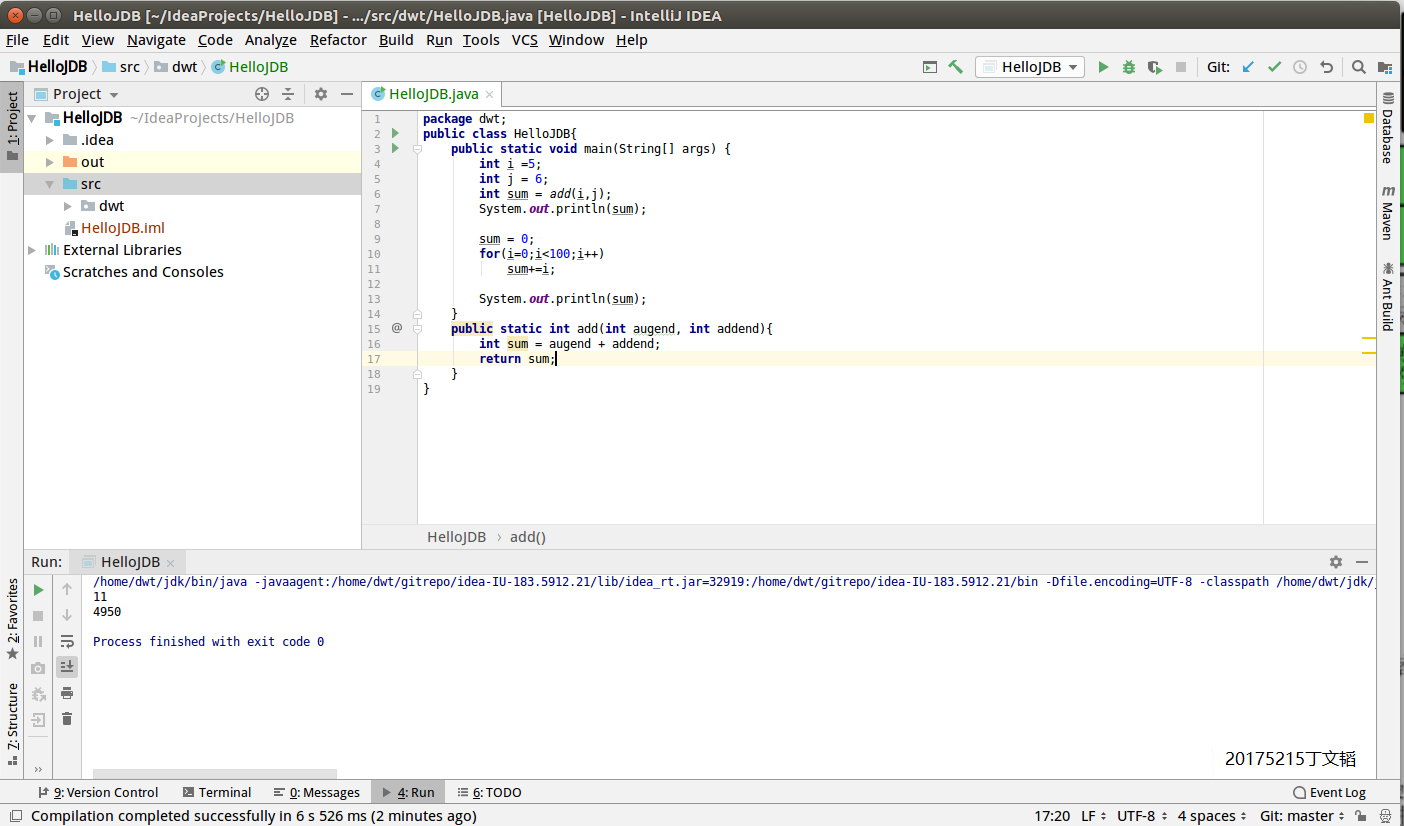This screenshot has width=1404, height=826.
Task: Clear the Run console with the trash icon
Action: pos(67,718)
